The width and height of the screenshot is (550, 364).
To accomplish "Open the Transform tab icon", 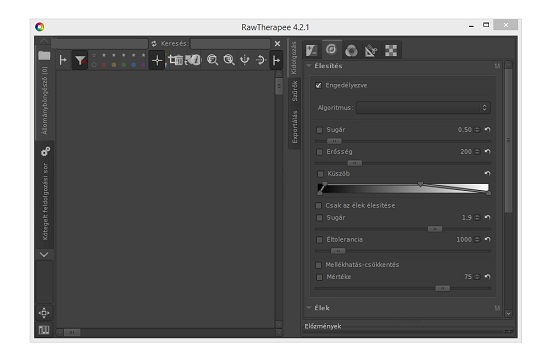I will point(371,50).
